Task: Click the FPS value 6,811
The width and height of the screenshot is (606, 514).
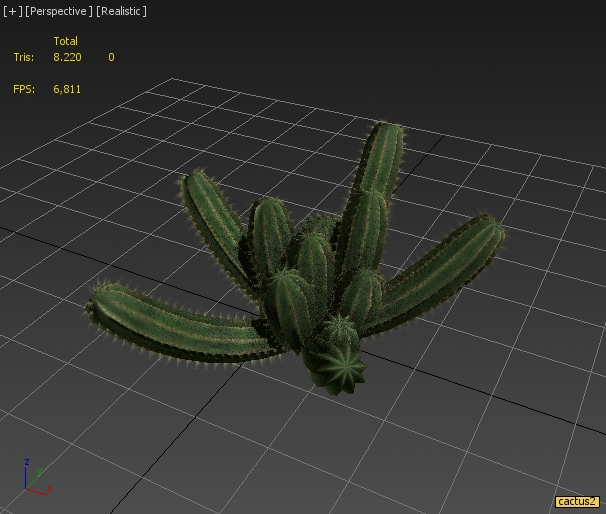Action: (x=67, y=89)
